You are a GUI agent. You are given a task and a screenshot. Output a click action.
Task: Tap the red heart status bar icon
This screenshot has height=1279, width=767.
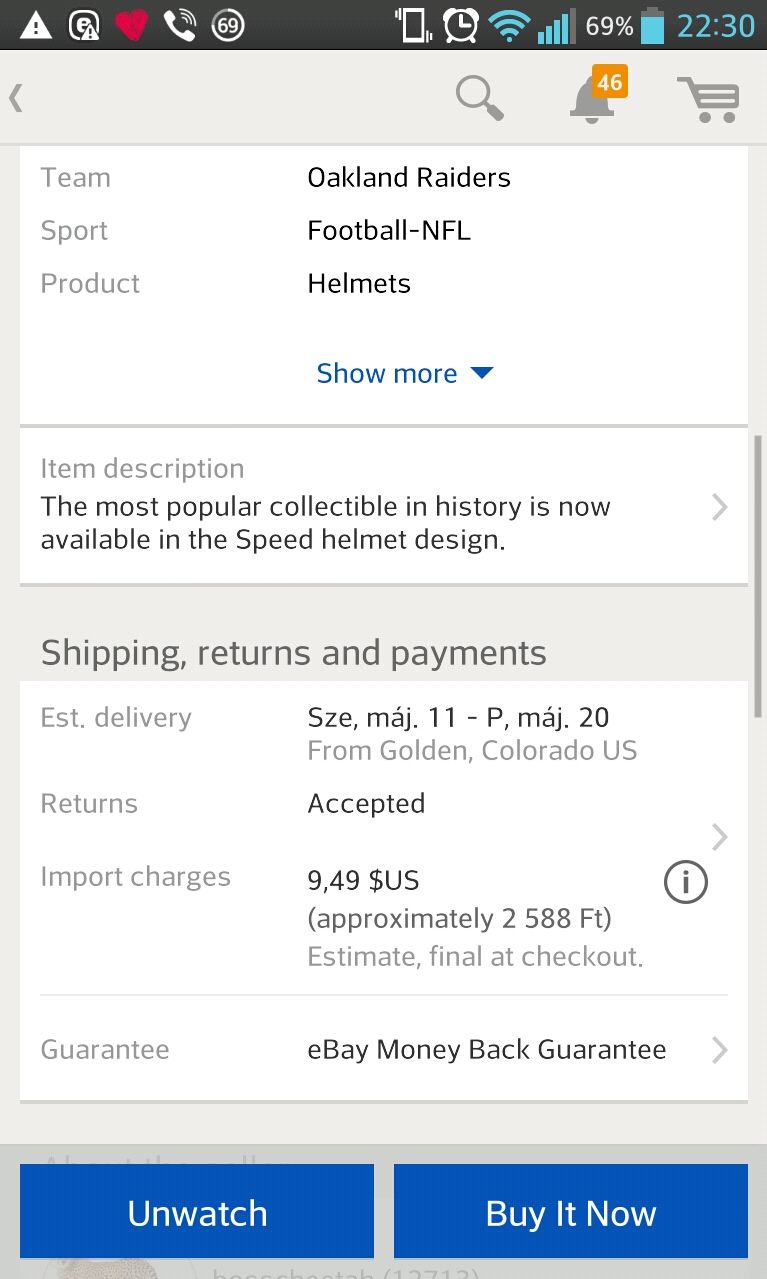pyautogui.click(x=132, y=25)
